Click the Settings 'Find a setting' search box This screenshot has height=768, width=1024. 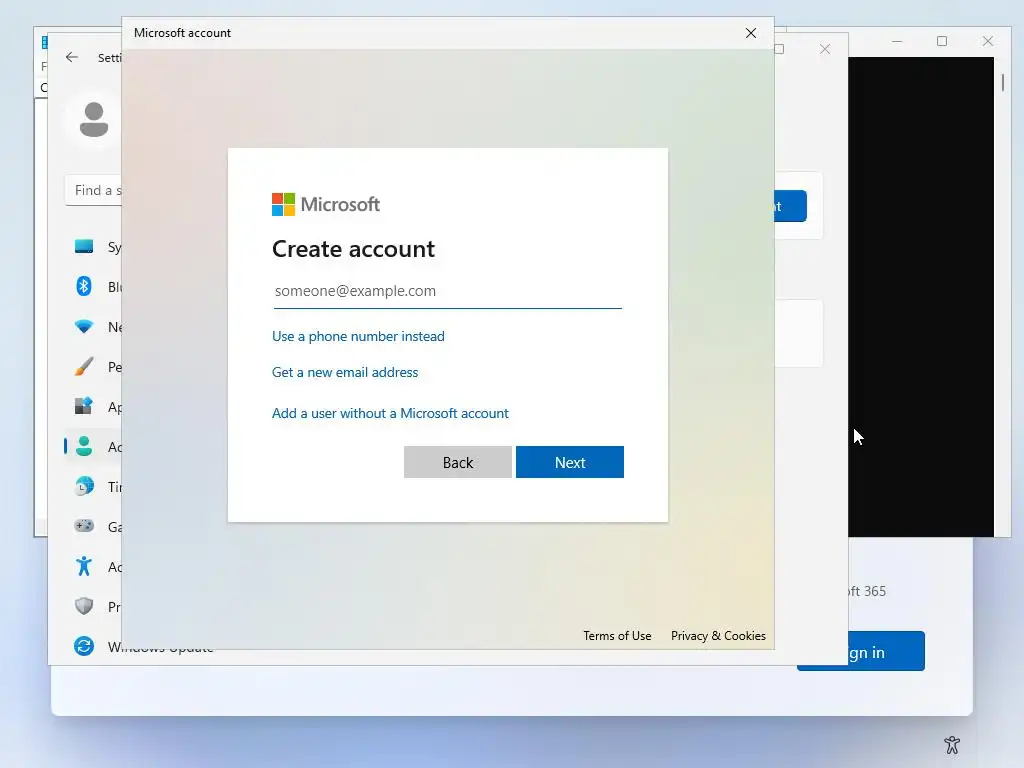tap(93, 190)
